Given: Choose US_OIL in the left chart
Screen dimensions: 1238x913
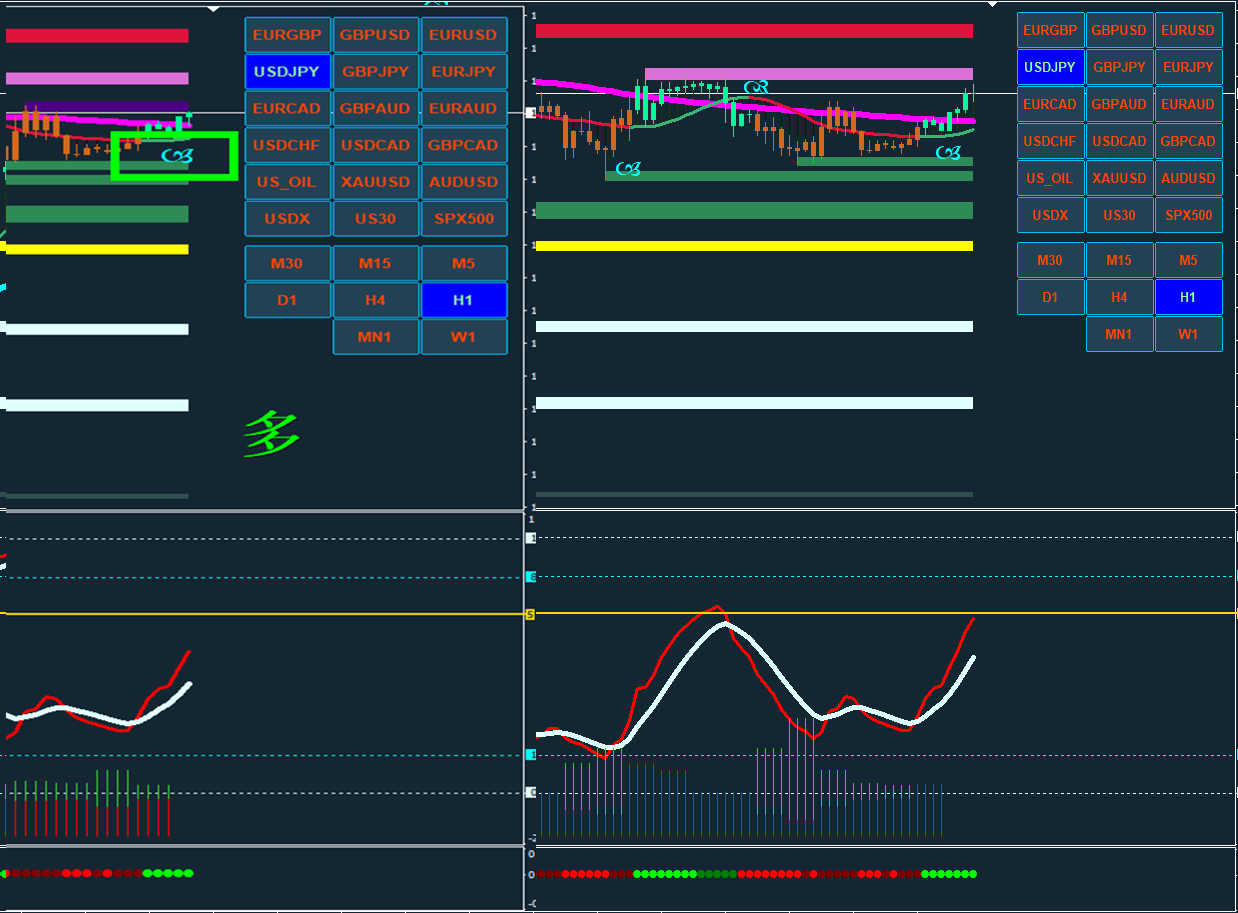Looking at the screenshot, I should (x=287, y=182).
